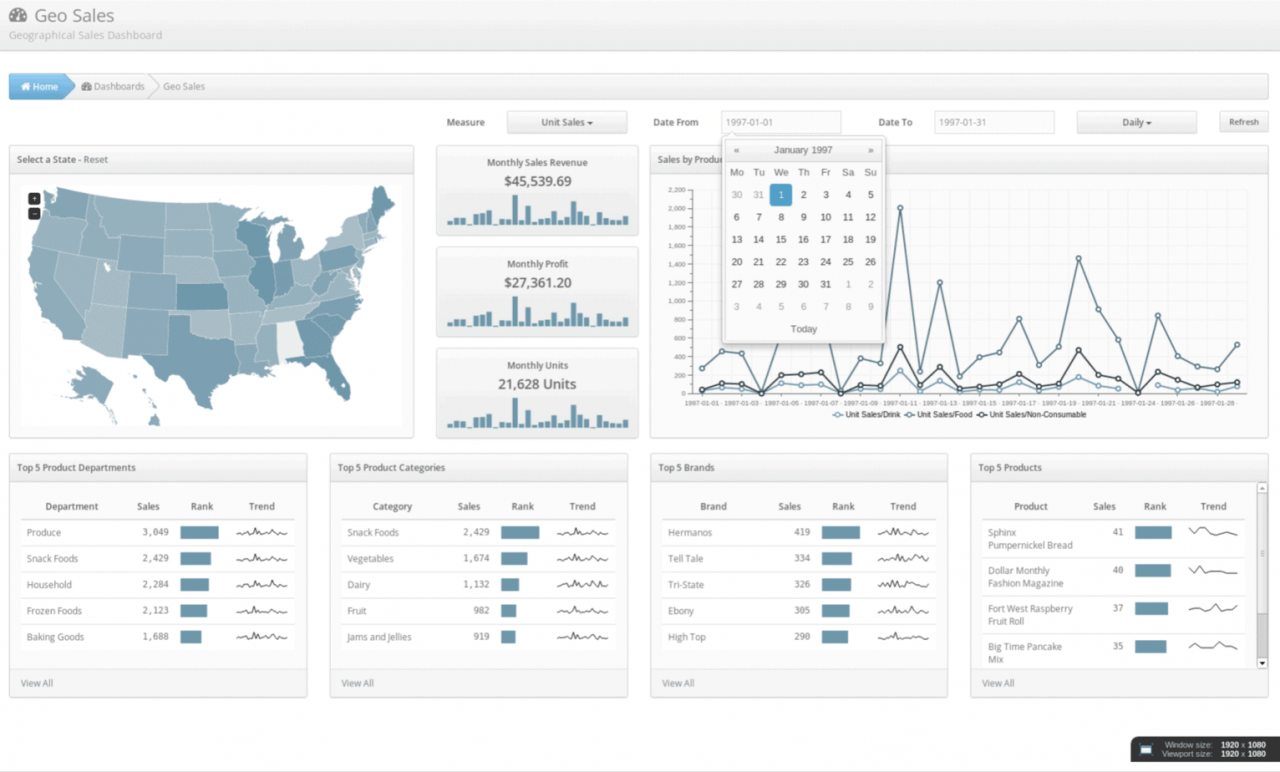Click the Produce department row
The image size is (1280, 772).
[157, 533]
